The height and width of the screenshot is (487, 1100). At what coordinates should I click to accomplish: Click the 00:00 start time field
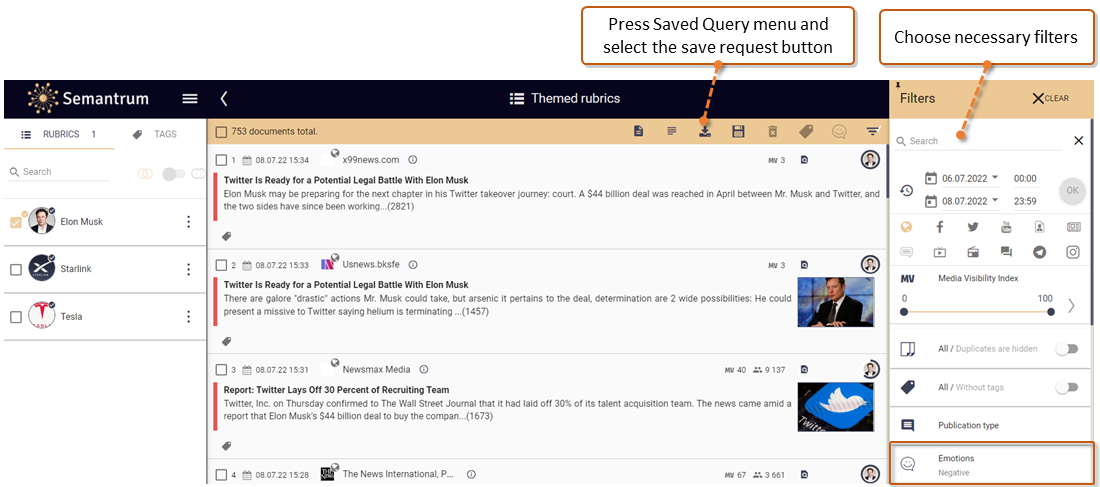tap(1026, 178)
